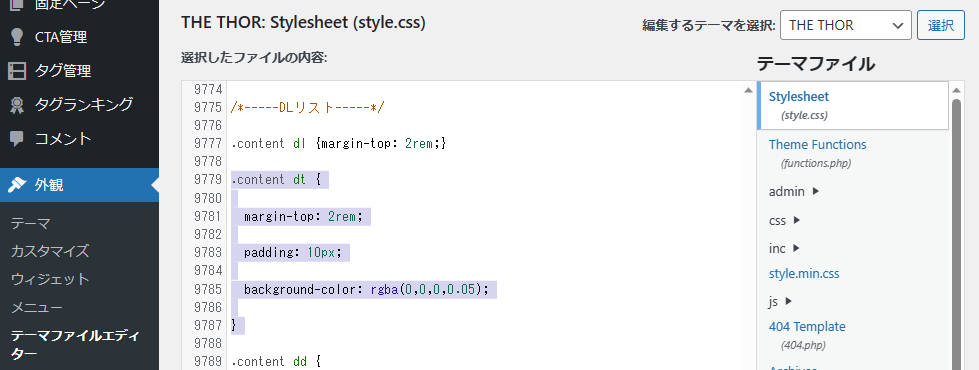Select Stylesheet (style.css) file
Screen dimensions: 979x370
(x=852, y=105)
